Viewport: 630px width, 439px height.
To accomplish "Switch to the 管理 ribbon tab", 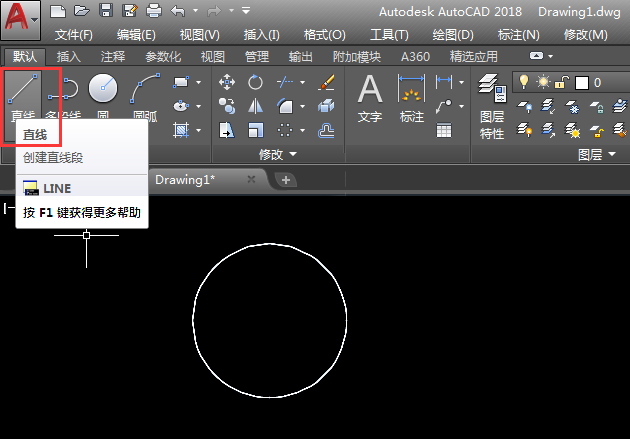I will tap(257, 57).
